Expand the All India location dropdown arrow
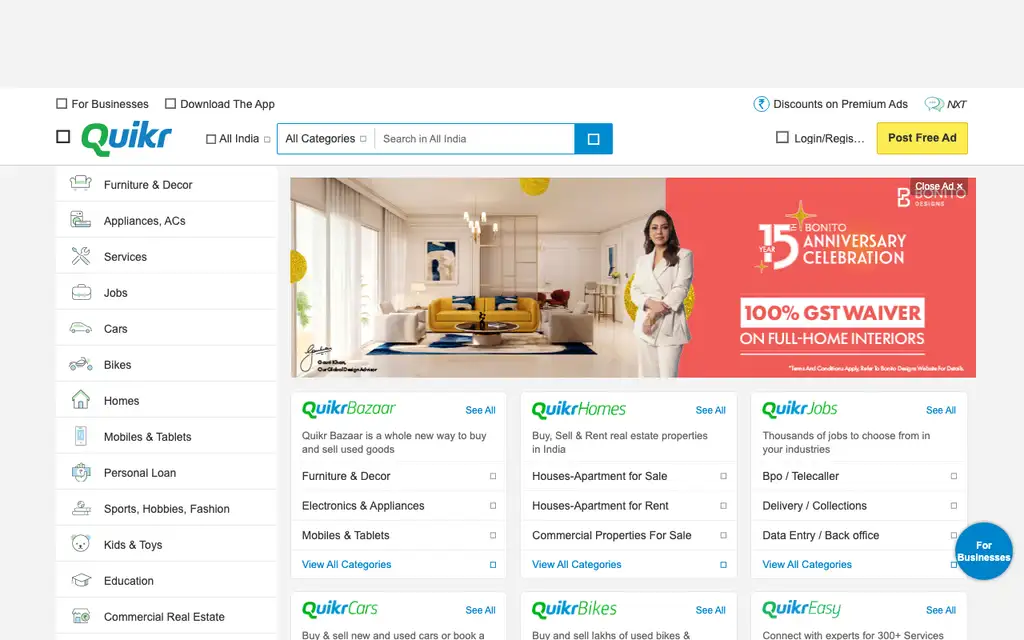 tap(267, 139)
